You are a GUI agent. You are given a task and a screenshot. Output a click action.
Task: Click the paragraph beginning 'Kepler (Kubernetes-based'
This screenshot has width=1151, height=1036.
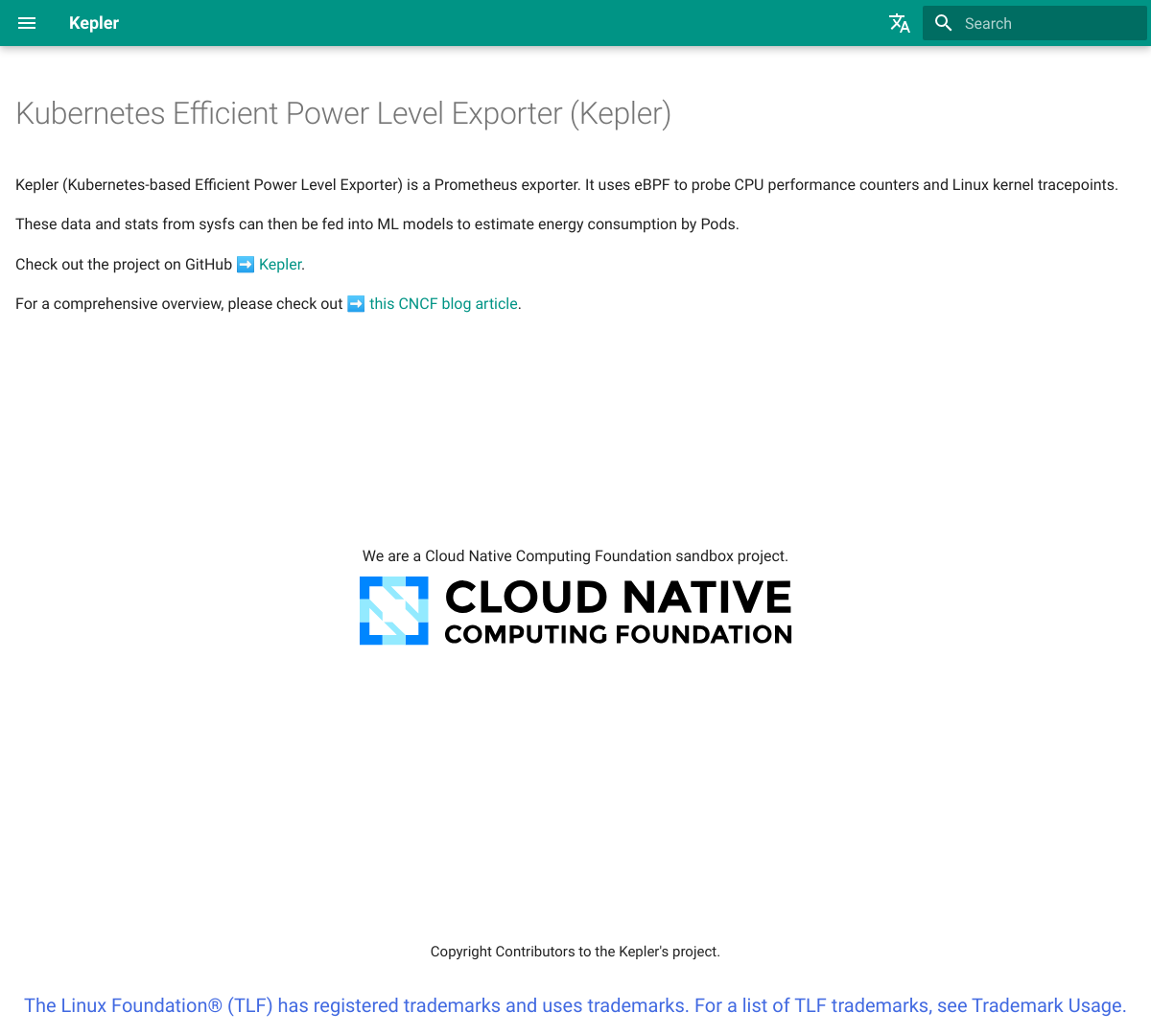coord(567,184)
